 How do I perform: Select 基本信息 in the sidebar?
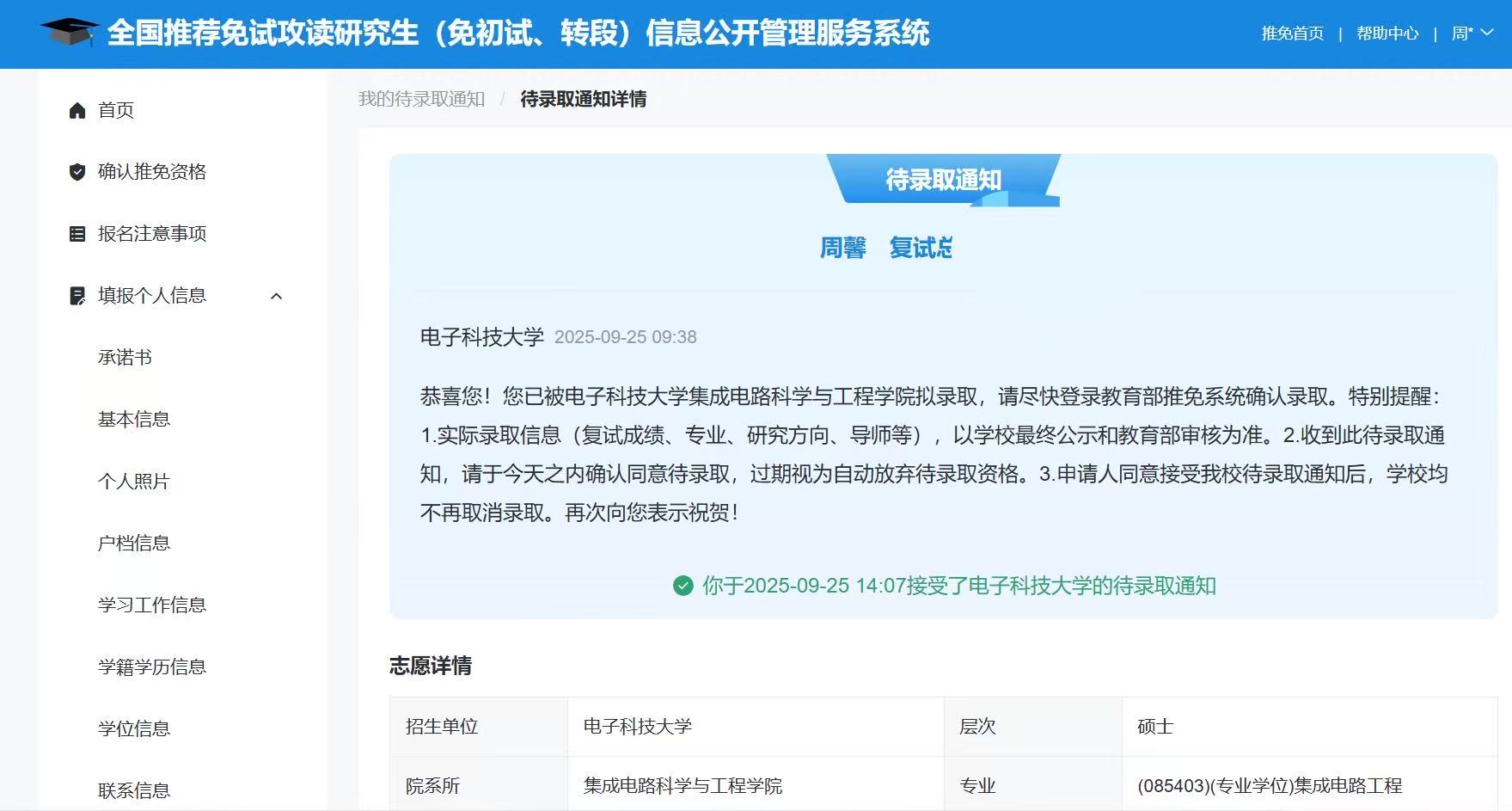click(134, 420)
